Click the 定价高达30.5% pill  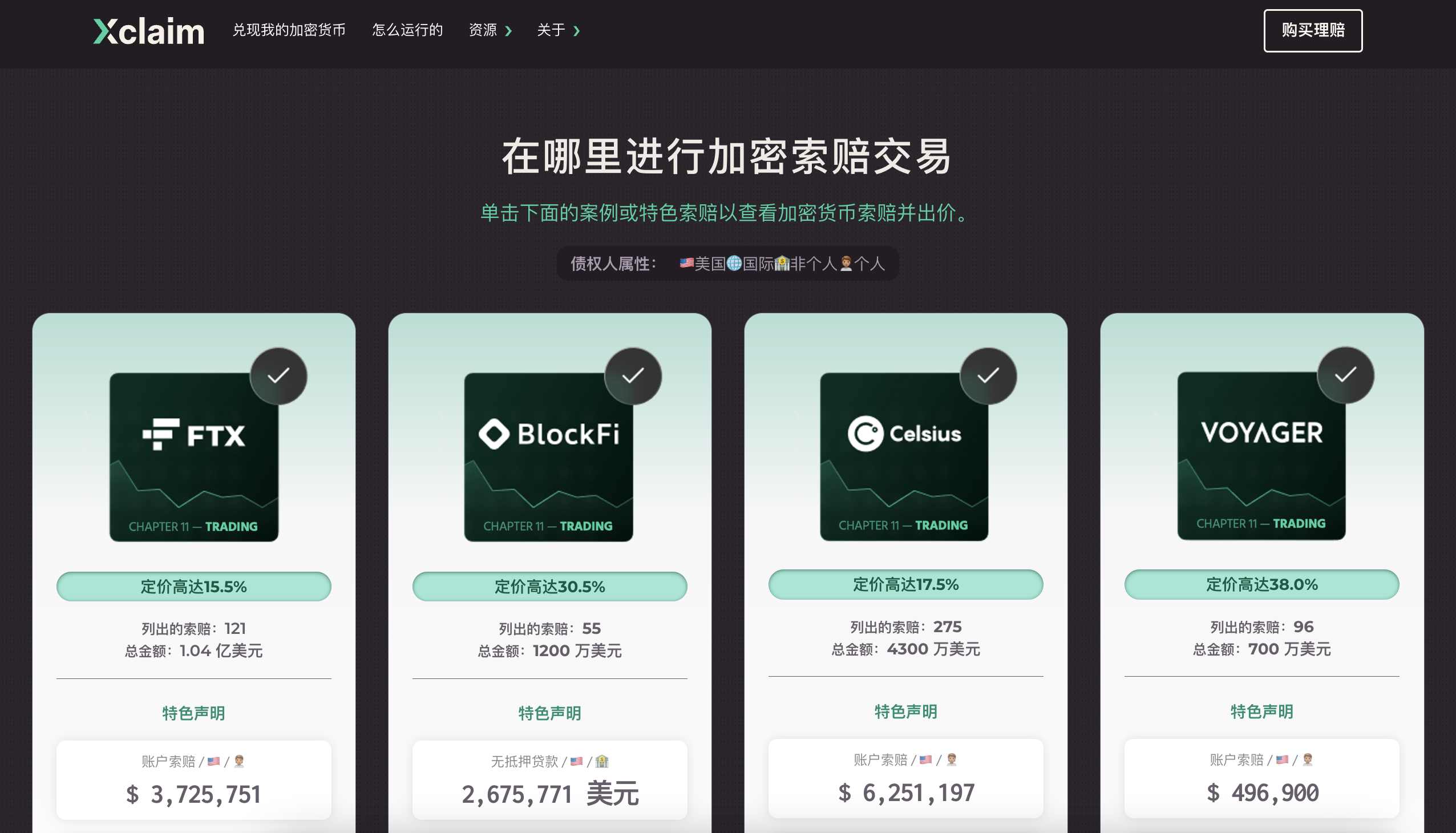[550, 587]
